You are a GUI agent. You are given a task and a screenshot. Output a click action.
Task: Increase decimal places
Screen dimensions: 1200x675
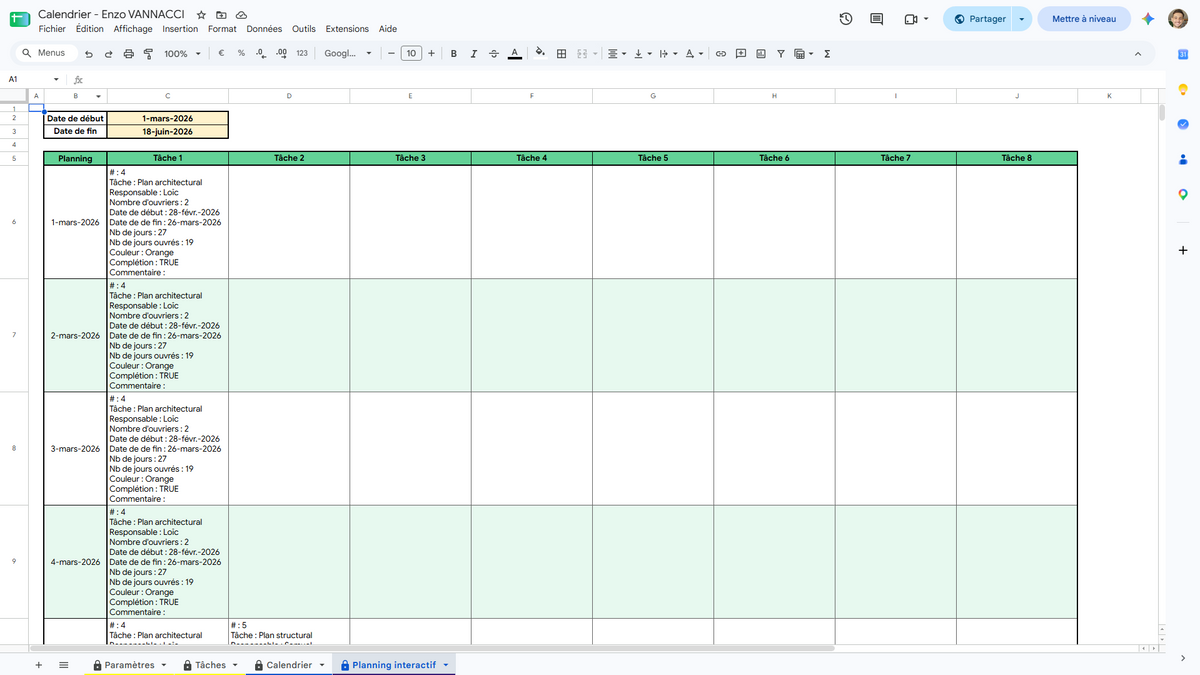click(281, 53)
